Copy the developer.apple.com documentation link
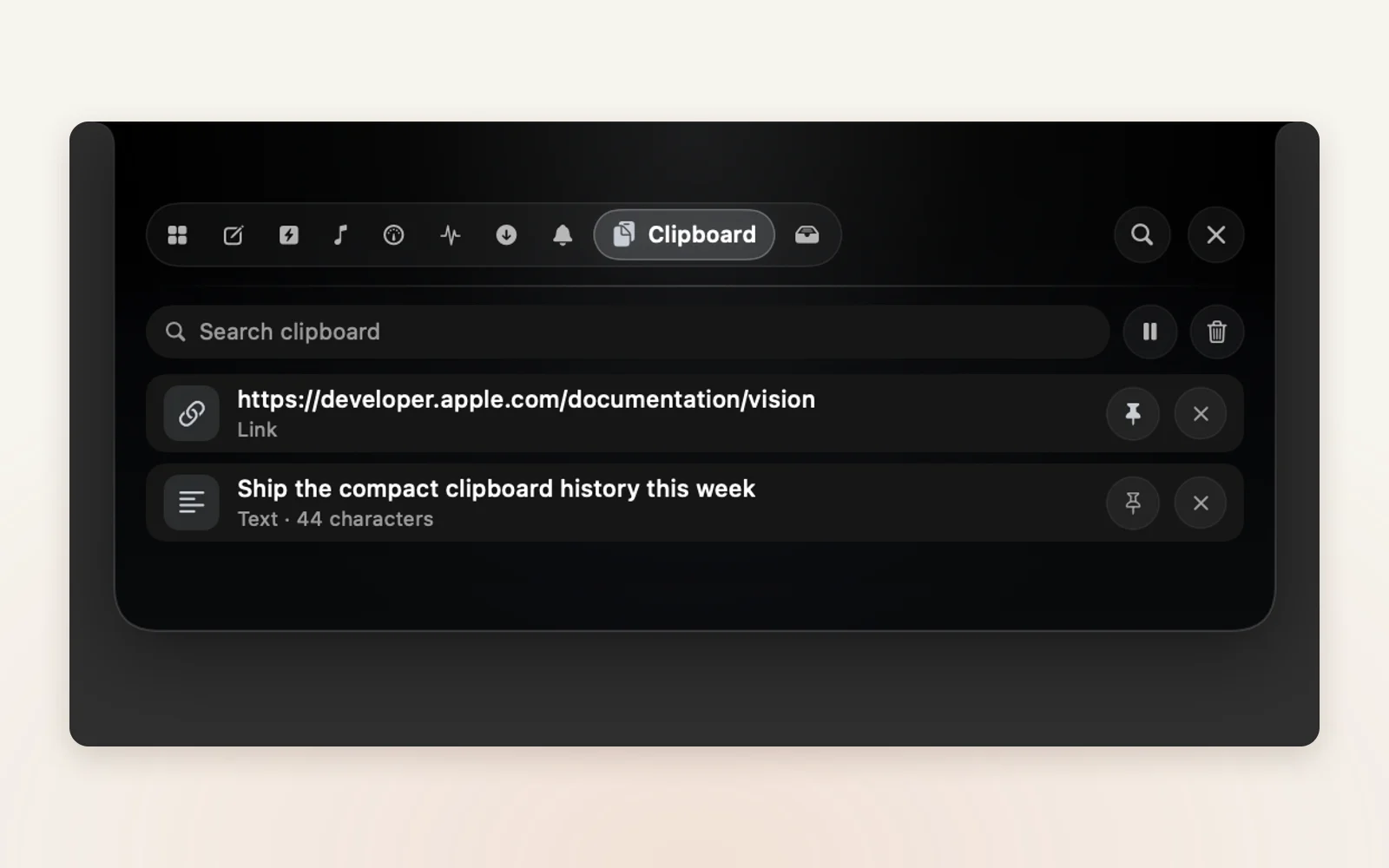This screenshot has width=1389, height=868. tap(694, 413)
